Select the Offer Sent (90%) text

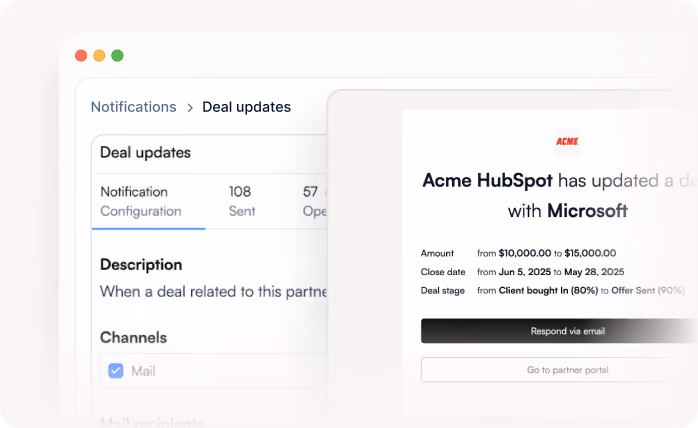[x=648, y=291]
